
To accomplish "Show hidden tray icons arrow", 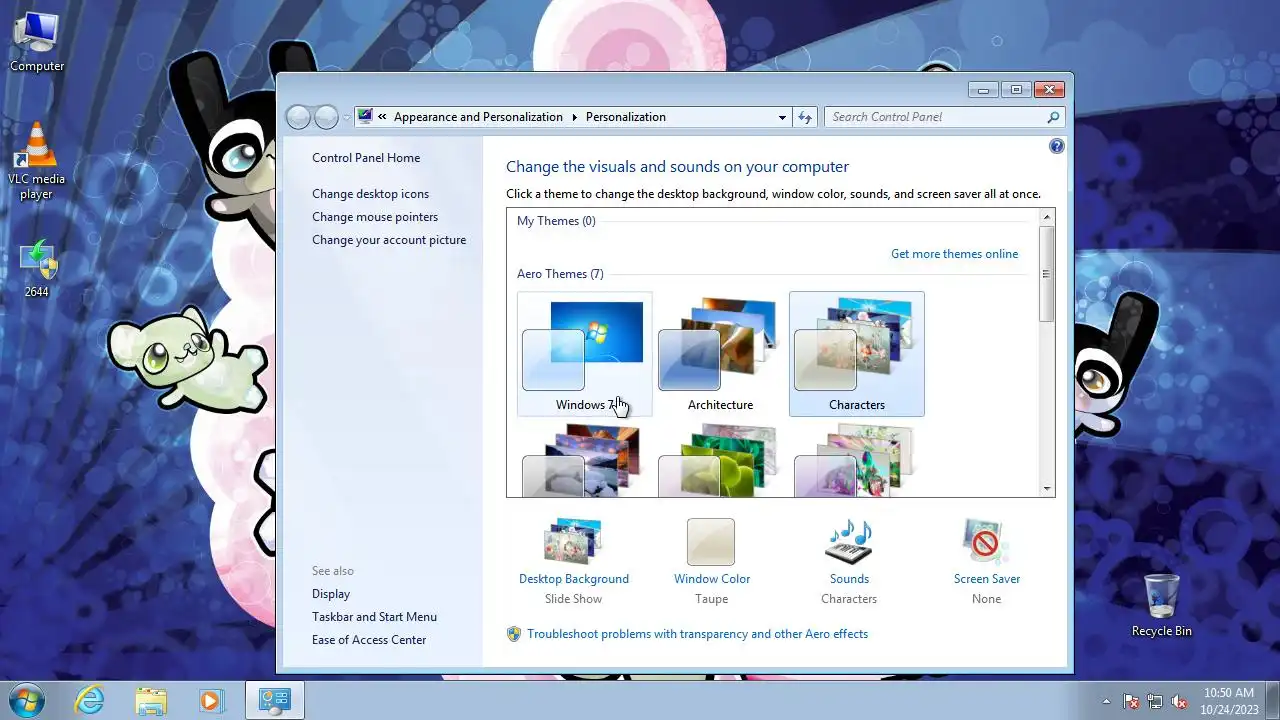I will (x=1106, y=701).
